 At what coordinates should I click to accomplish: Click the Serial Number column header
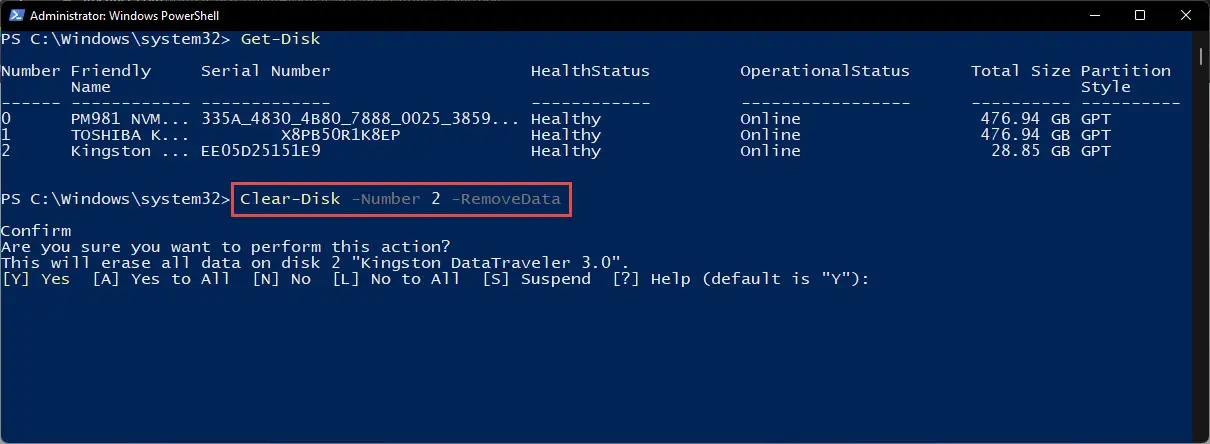pyautogui.click(x=266, y=71)
